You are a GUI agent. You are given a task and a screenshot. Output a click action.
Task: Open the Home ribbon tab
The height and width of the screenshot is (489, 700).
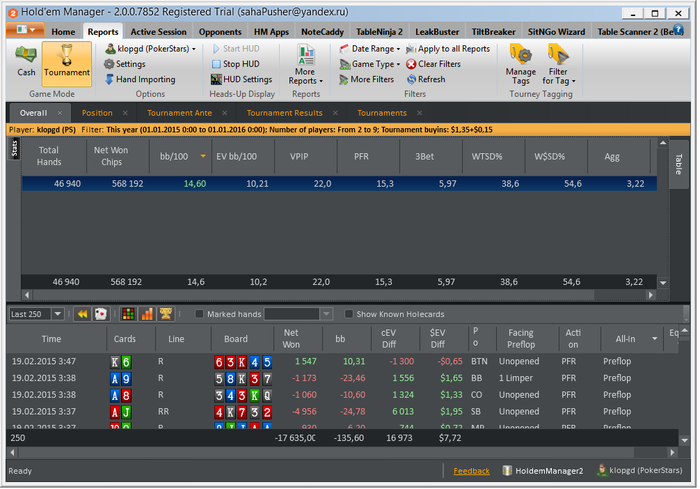coord(63,32)
